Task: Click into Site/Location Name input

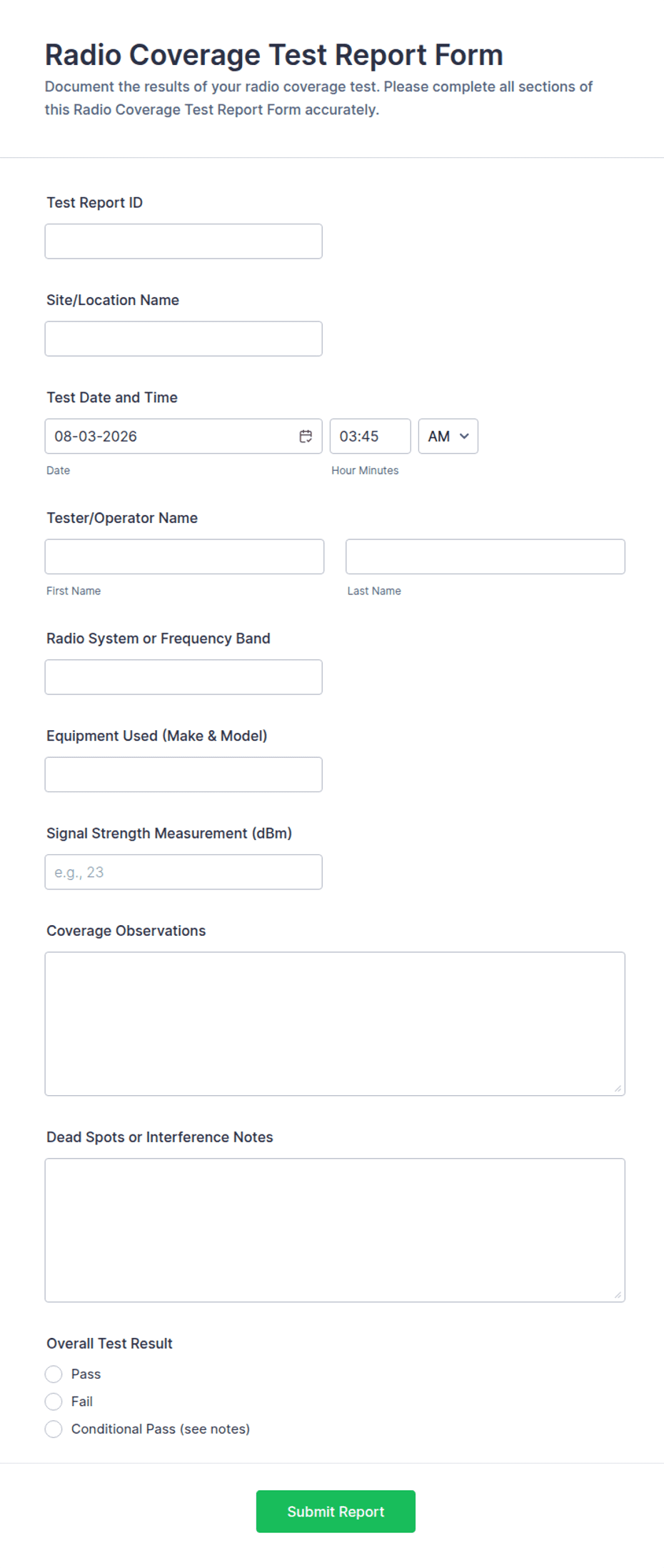Action: coord(183,339)
